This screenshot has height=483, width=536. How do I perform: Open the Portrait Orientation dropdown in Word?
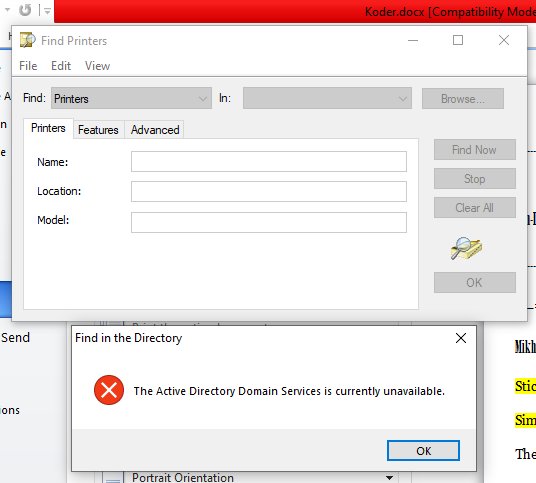click(x=389, y=477)
